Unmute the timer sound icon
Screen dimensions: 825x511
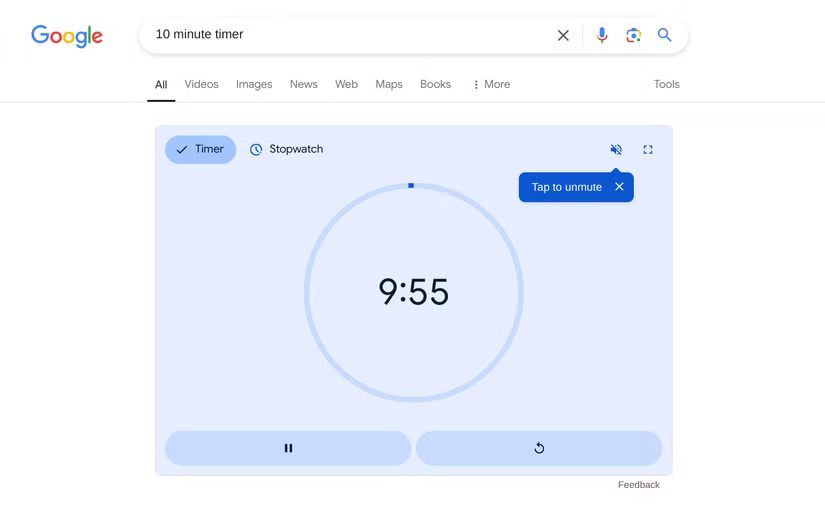pyautogui.click(x=616, y=149)
